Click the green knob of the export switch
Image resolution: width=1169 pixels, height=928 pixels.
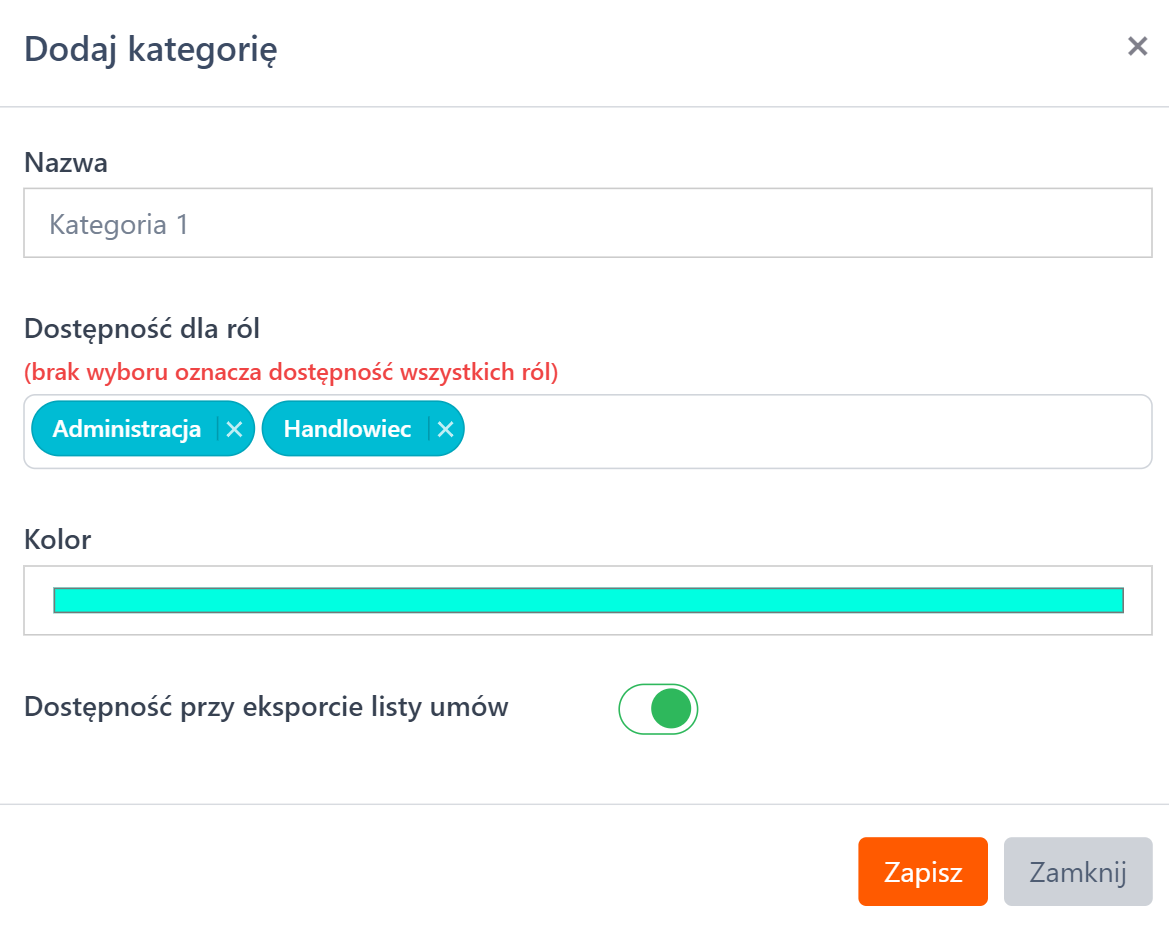pos(671,709)
